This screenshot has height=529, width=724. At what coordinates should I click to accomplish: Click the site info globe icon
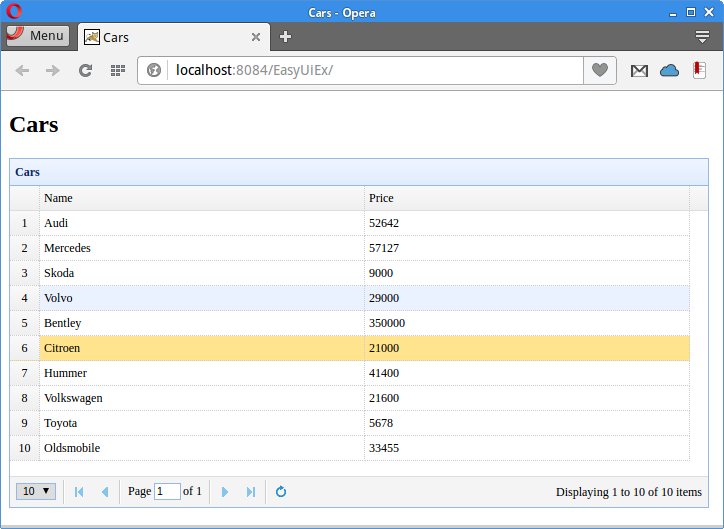[x=154, y=70]
